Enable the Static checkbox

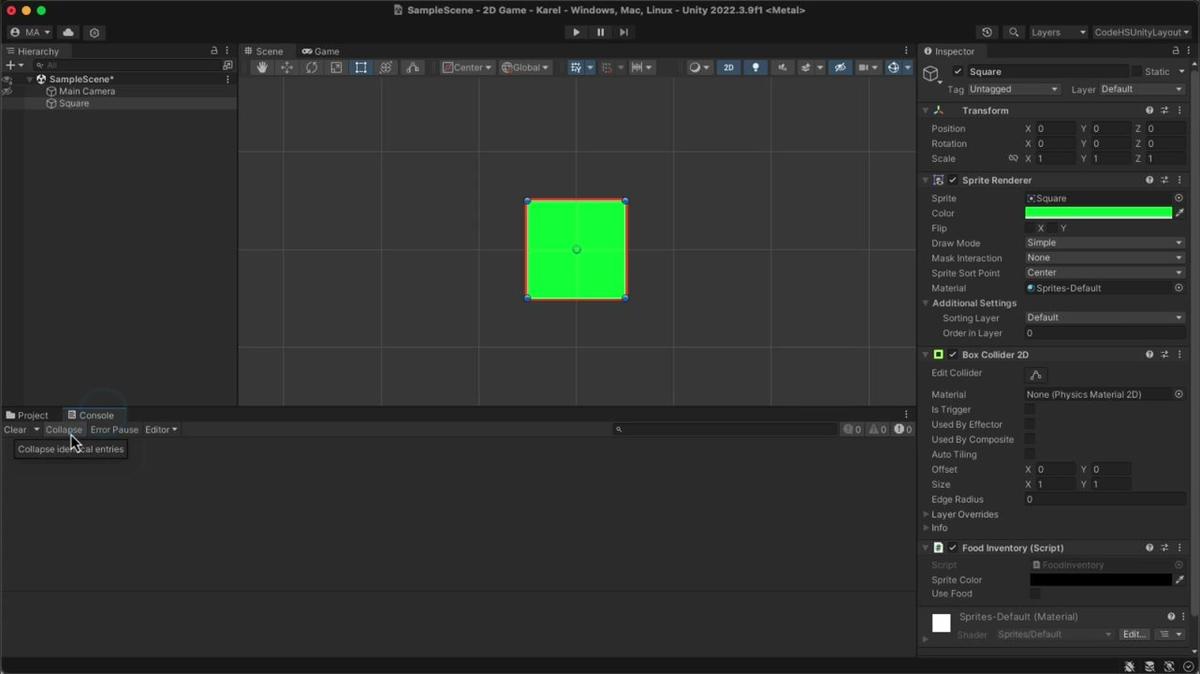pos(1136,71)
